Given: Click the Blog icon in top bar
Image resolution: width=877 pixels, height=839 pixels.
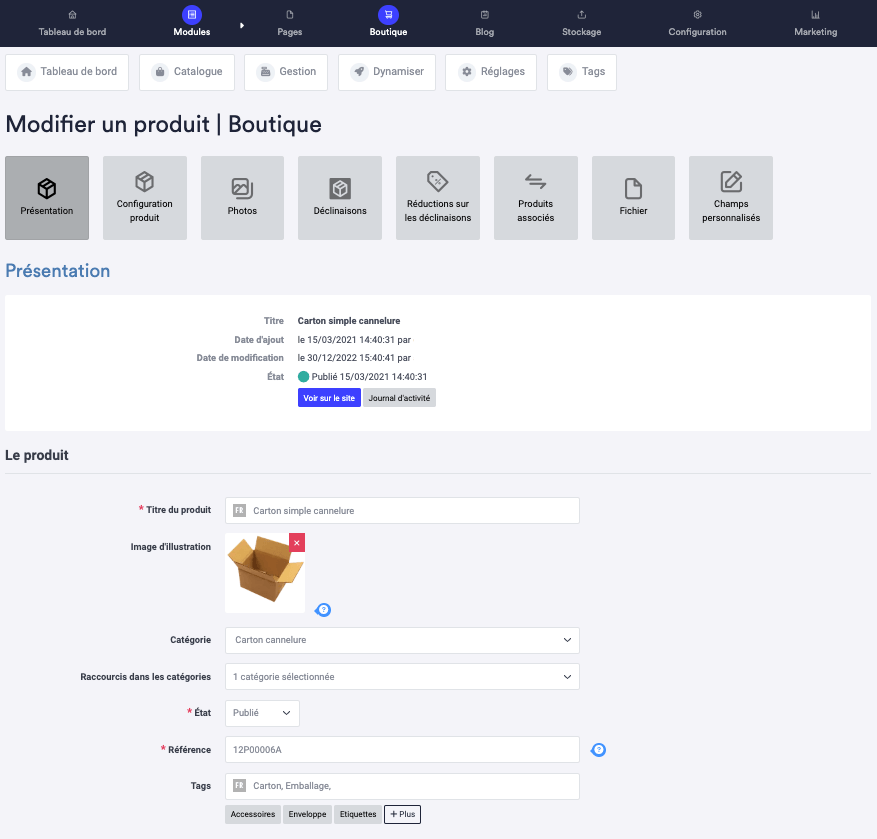Looking at the screenshot, I should 485,15.
